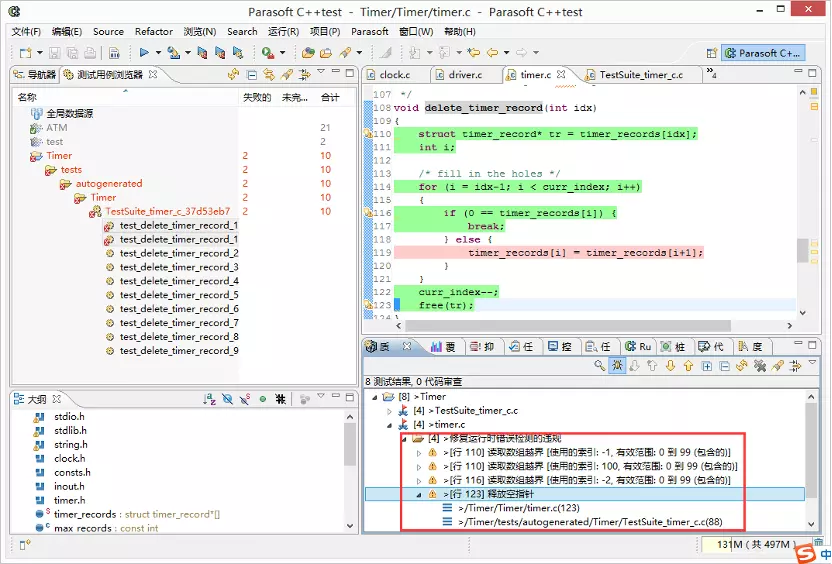This screenshot has width=832, height=564.
Task: Click the 名称 column header
Action: [x=27, y=98]
